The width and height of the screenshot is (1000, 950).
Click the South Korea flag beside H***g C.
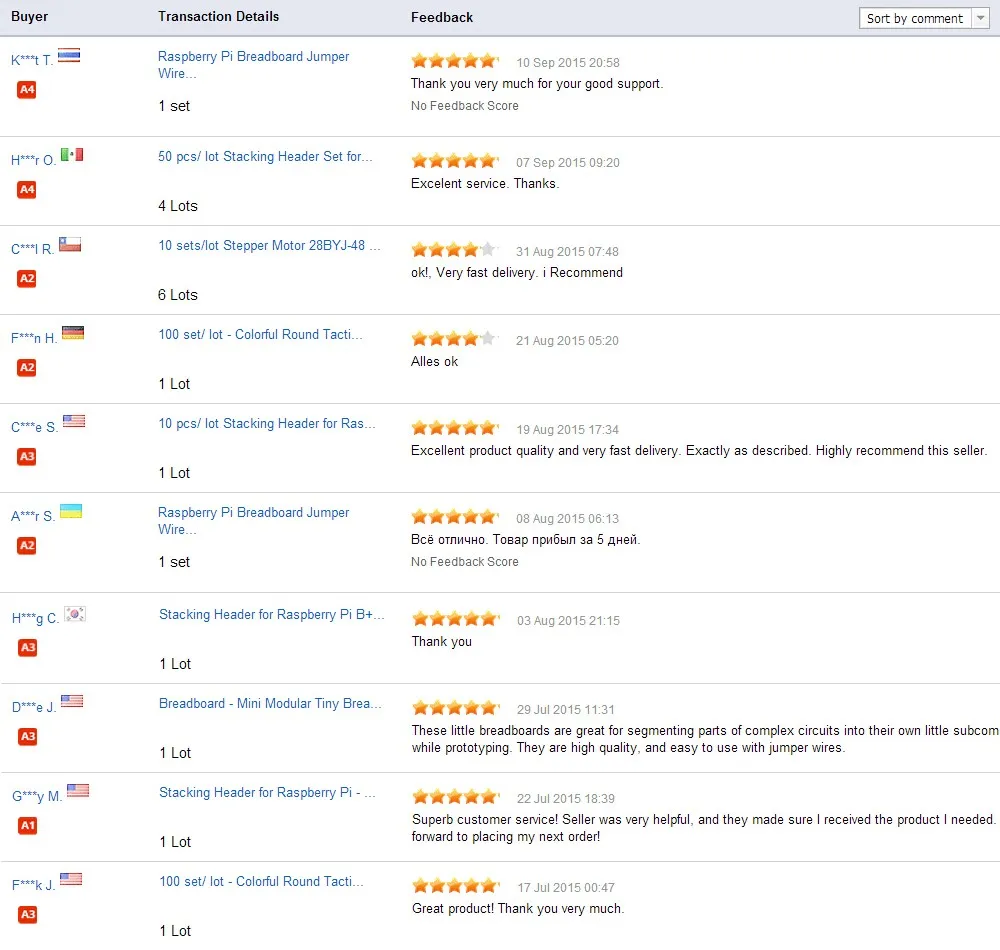(75, 614)
